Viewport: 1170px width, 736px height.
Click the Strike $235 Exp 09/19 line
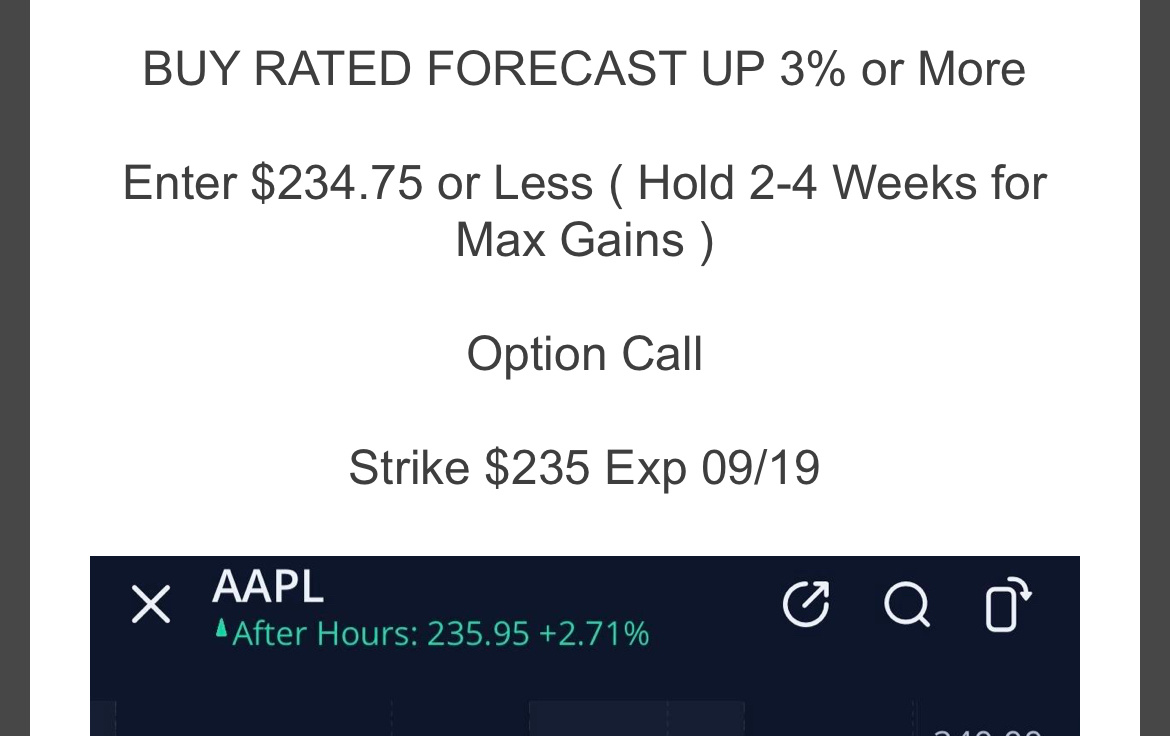coord(584,468)
